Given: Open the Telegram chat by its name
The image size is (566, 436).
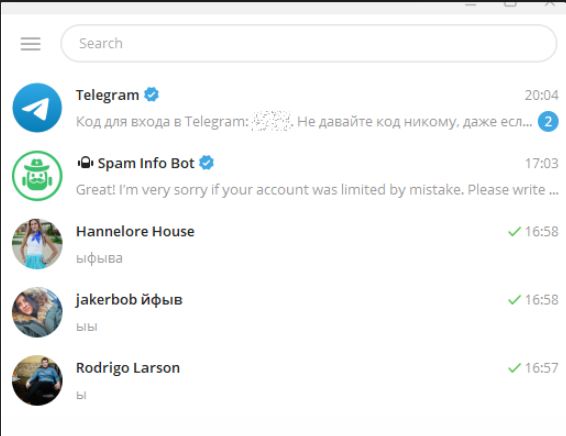Looking at the screenshot, I should point(108,95).
